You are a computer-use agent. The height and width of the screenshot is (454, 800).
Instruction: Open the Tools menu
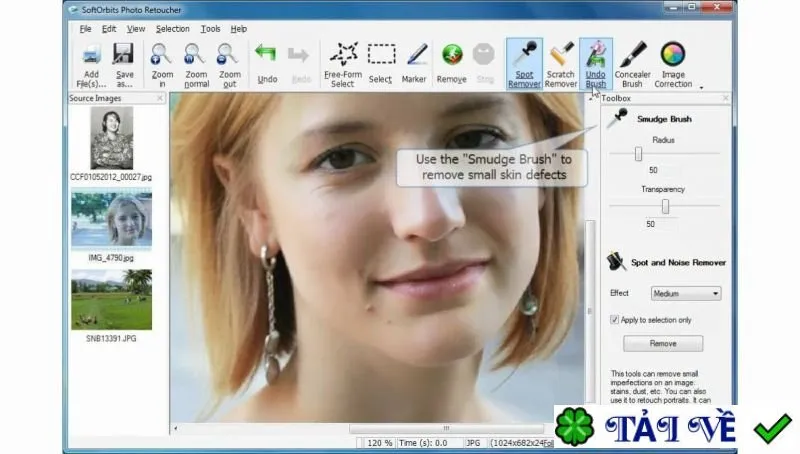210,29
